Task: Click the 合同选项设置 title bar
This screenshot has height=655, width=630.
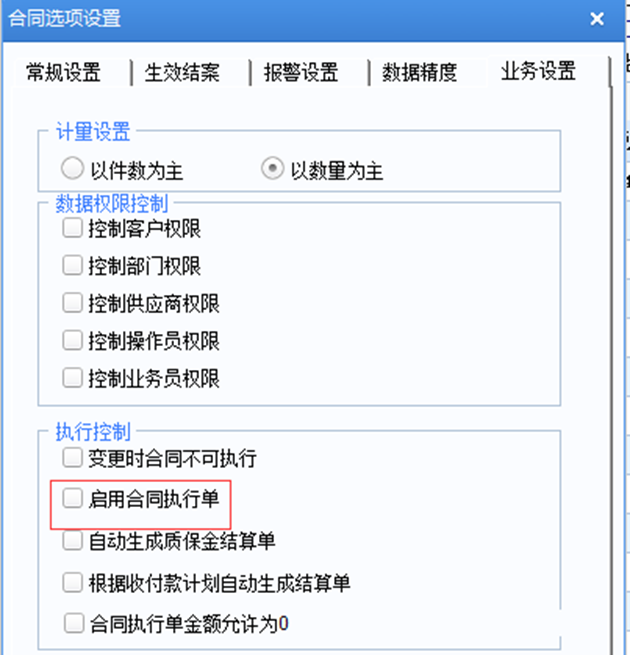Action: [x=313, y=19]
